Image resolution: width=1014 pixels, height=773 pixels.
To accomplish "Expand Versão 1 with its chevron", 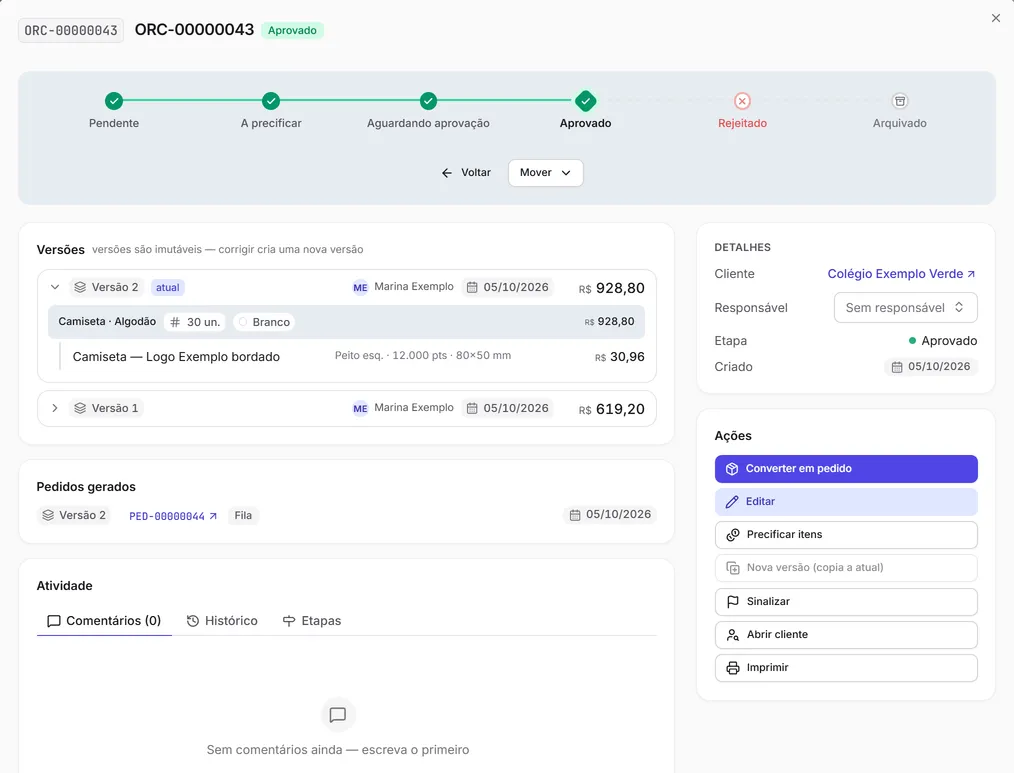I will coord(55,408).
